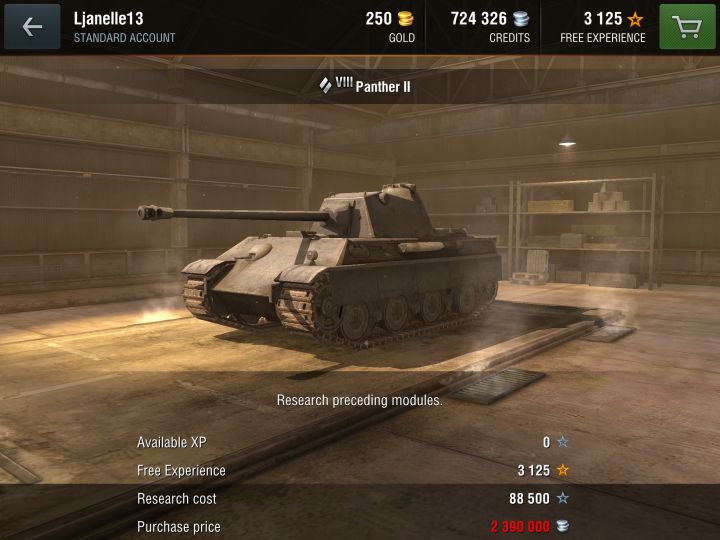Viewport: 720px width, 540px height.
Task: Click the Standard Account label
Action: pyautogui.click(x=124, y=38)
